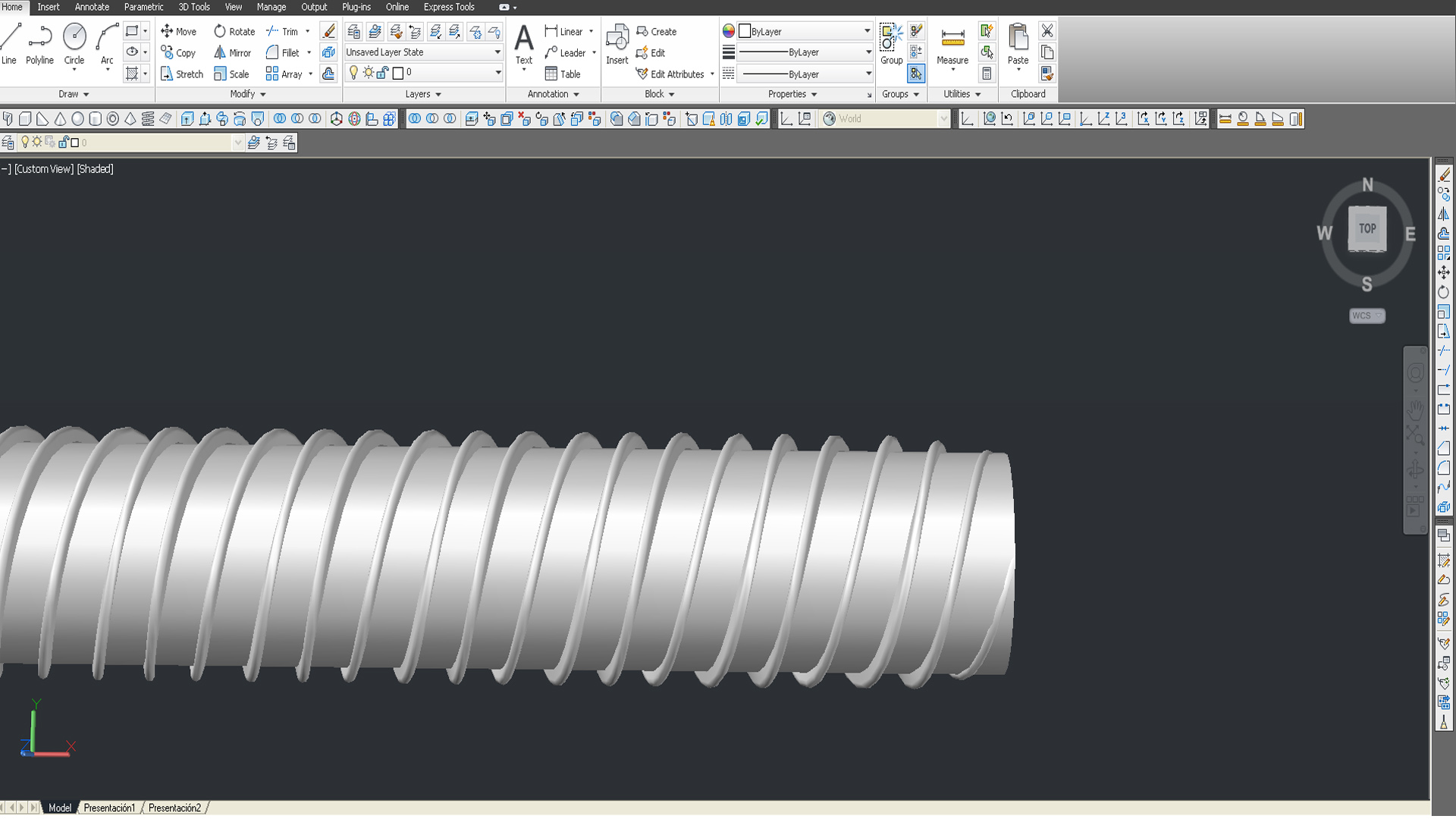The width and height of the screenshot is (1456, 819).
Task: Click the ByLayer color swatch
Action: coord(745,31)
